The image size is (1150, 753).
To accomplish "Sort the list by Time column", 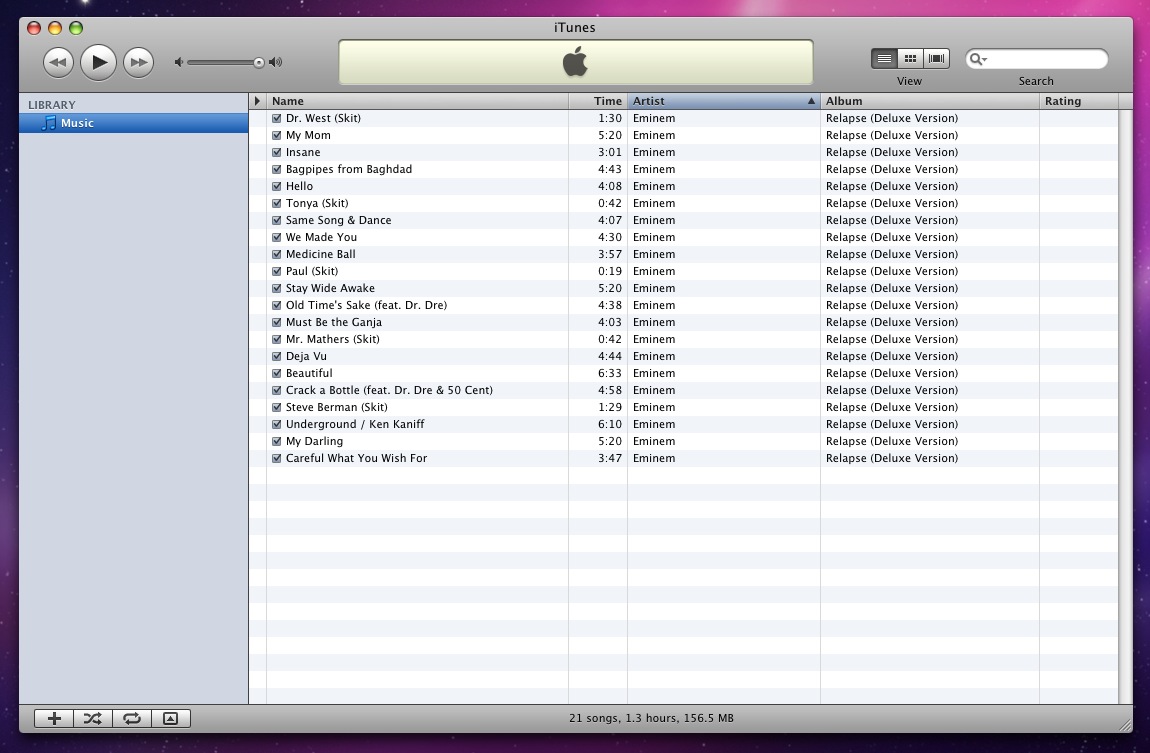I will pyautogui.click(x=598, y=101).
